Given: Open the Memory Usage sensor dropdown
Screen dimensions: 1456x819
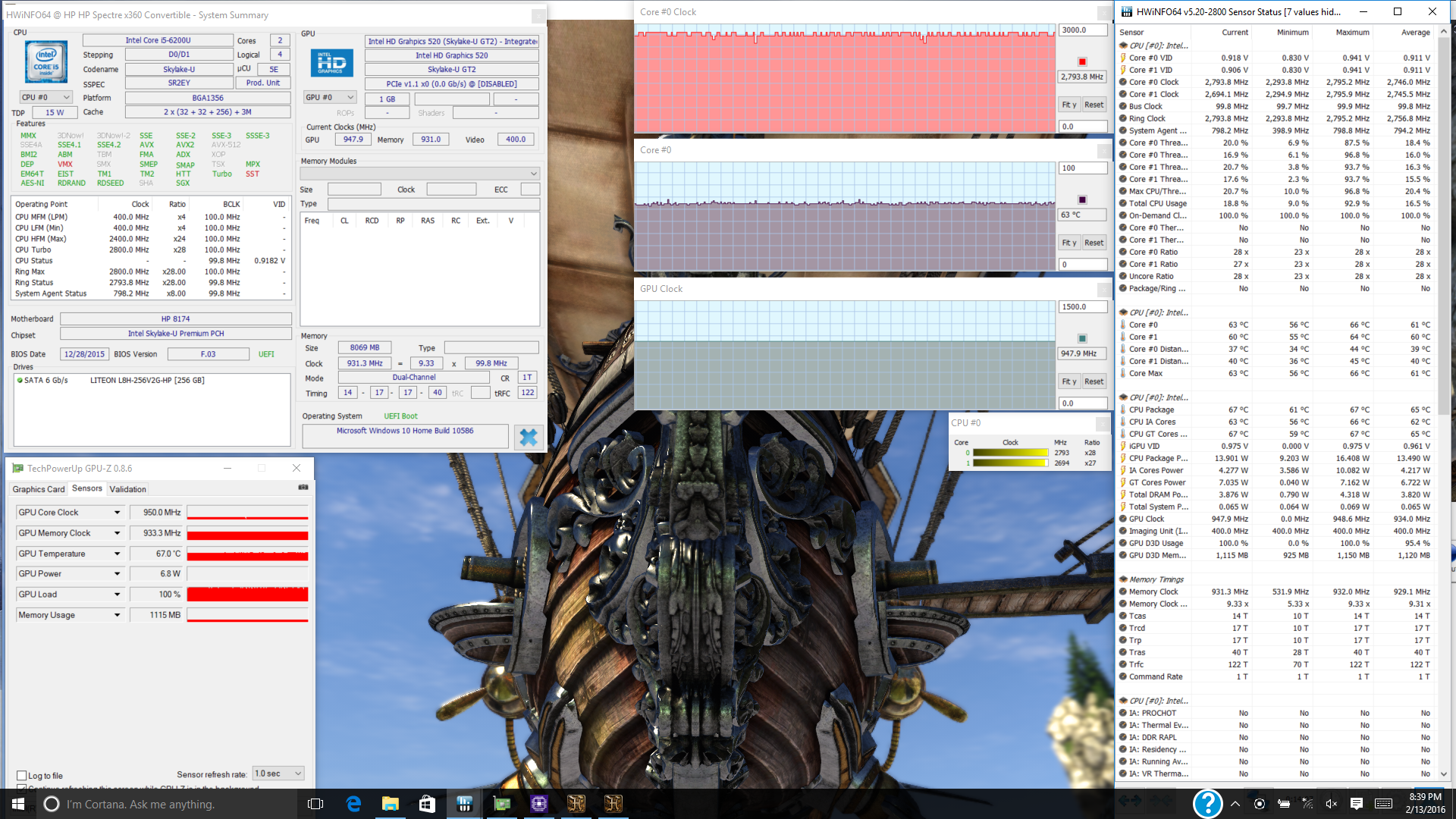Looking at the screenshot, I should pyautogui.click(x=118, y=615).
